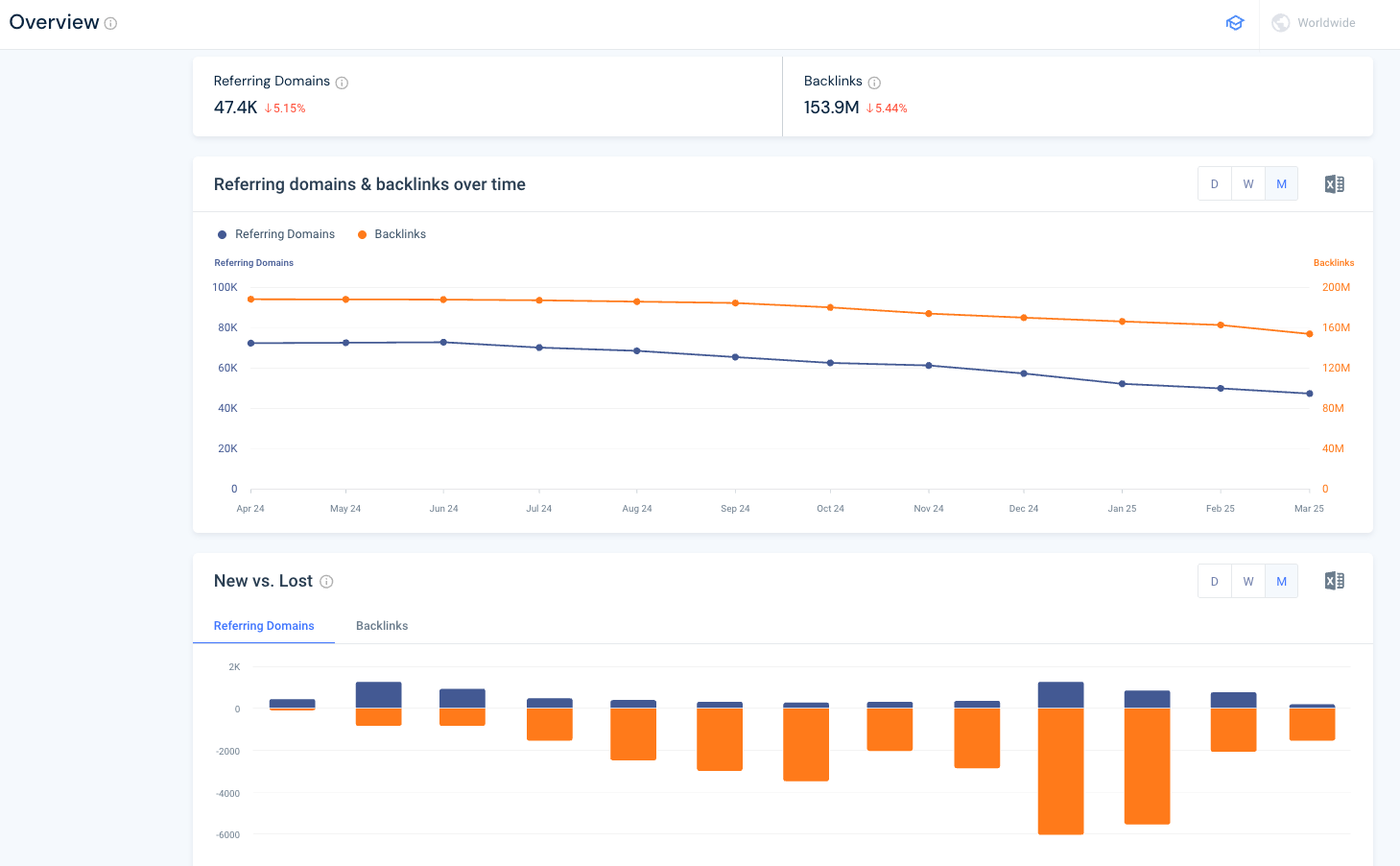Switch to the Backlinks tab under New vs. Lost
The width and height of the screenshot is (1400, 866).
[x=382, y=625]
